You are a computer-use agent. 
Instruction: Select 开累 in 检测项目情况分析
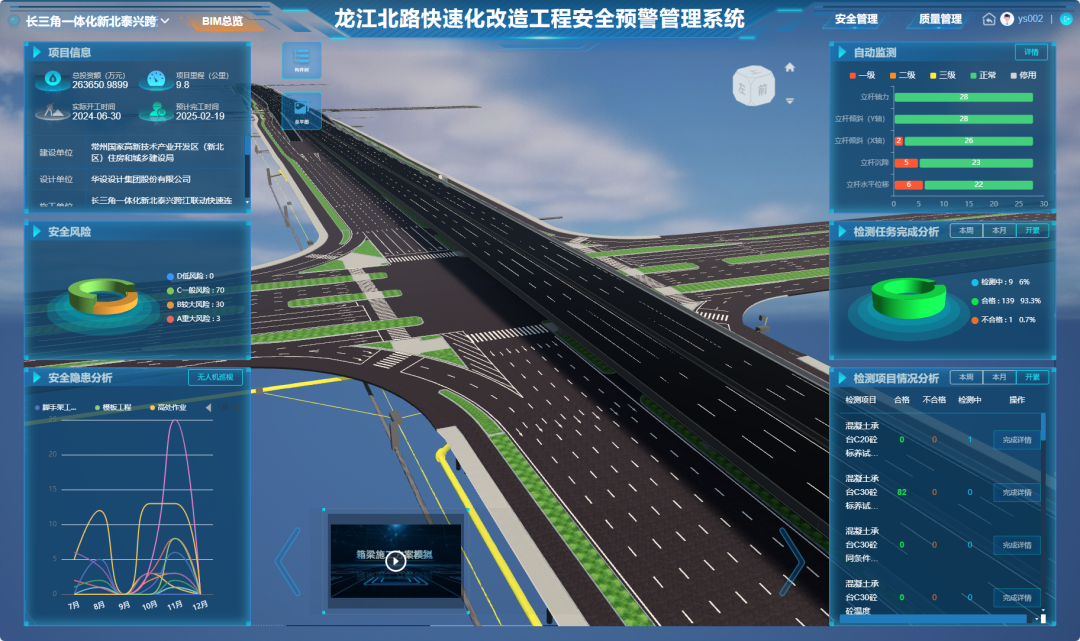(x=1032, y=377)
